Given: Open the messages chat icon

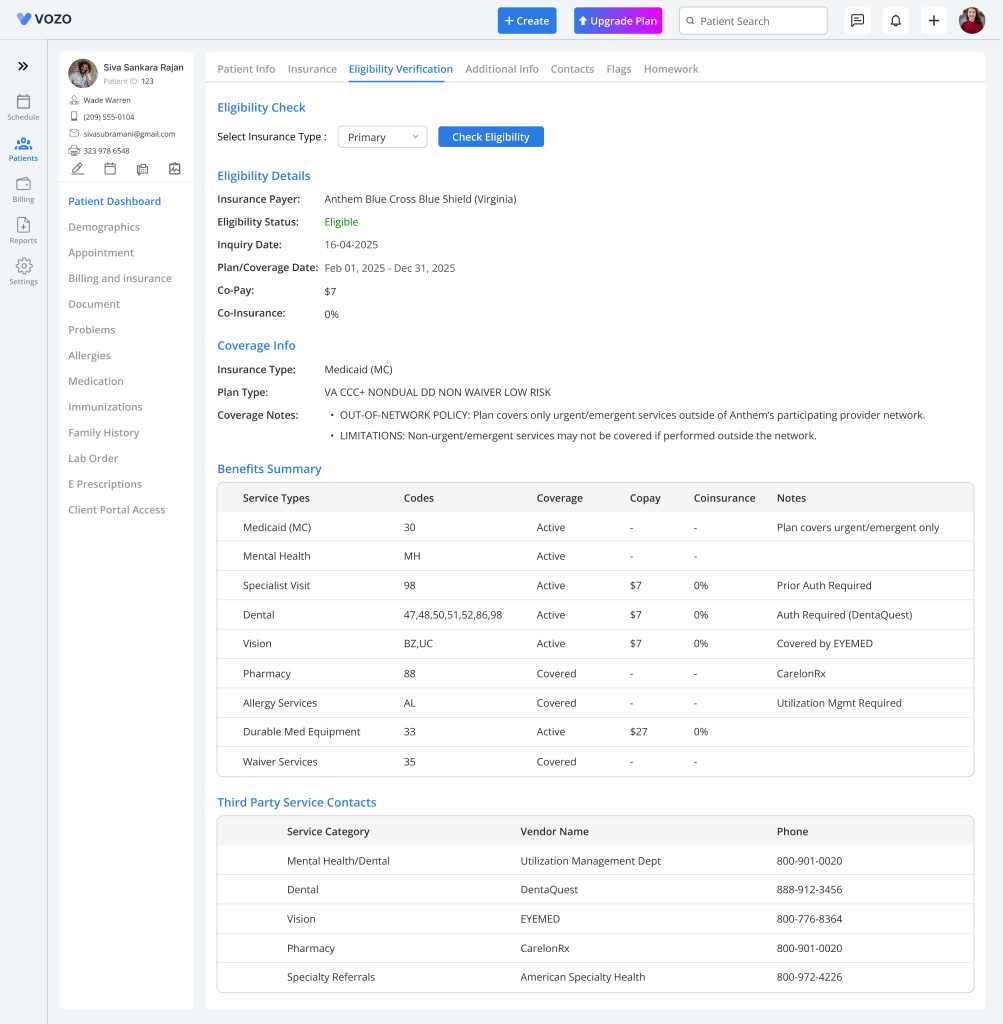Looking at the screenshot, I should (857, 21).
